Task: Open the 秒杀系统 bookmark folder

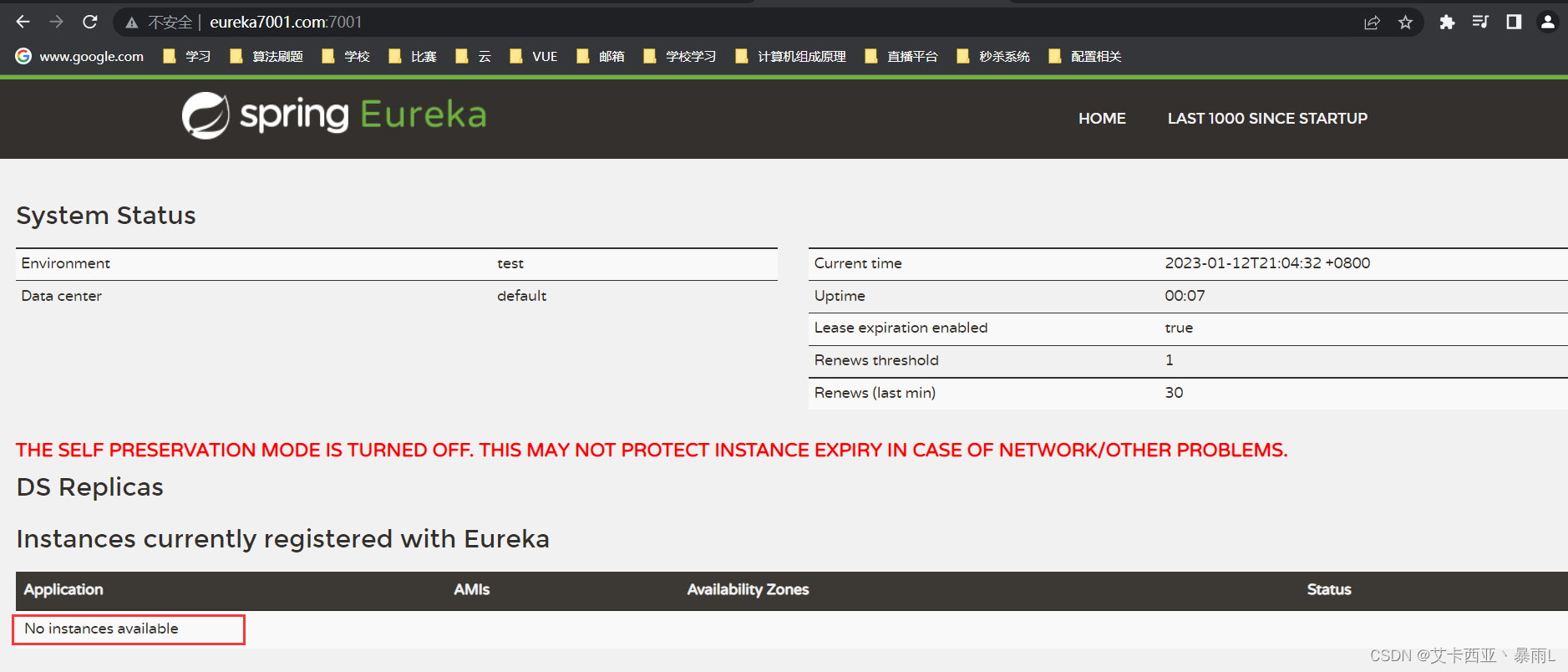Action: 992,56
